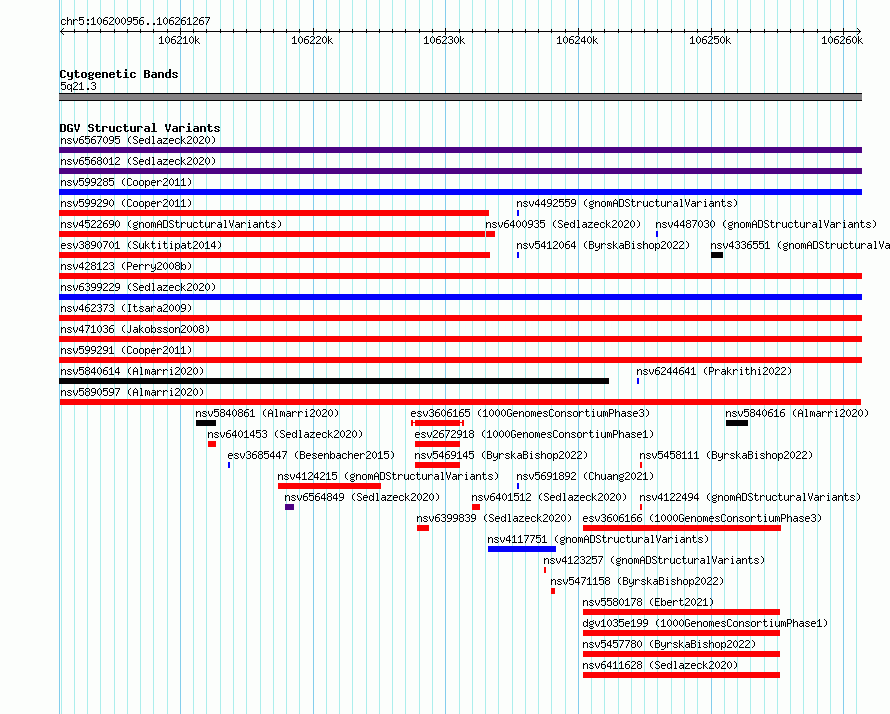Click nsv5469145 (ByrskaBishop2022) label
The image size is (890, 714).
point(501,455)
